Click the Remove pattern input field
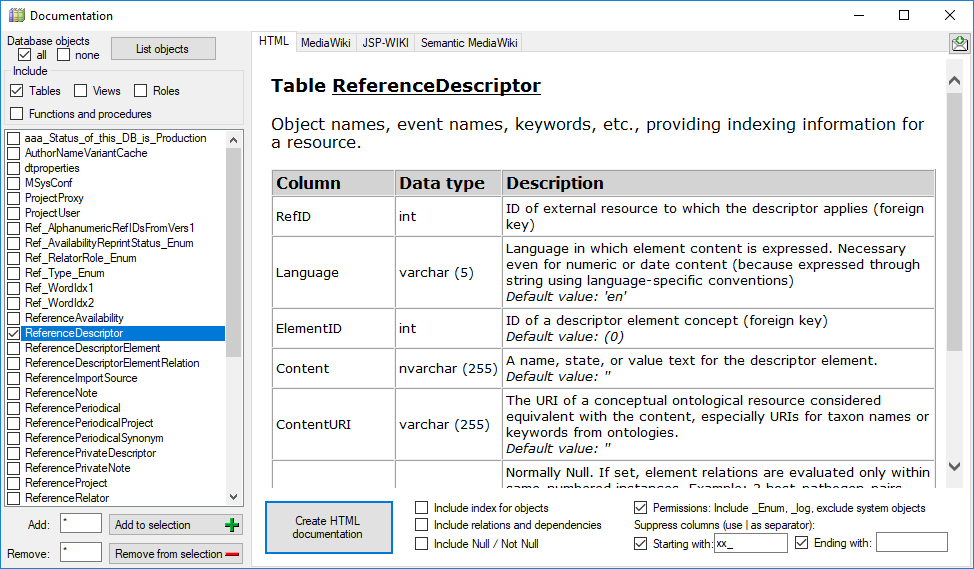Screen dimensions: 974x569 click(81, 552)
